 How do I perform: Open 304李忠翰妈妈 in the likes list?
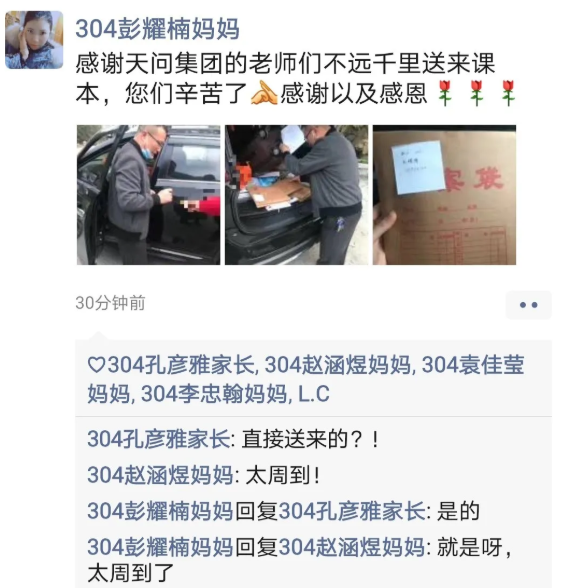pyautogui.click(x=214, y=394)
